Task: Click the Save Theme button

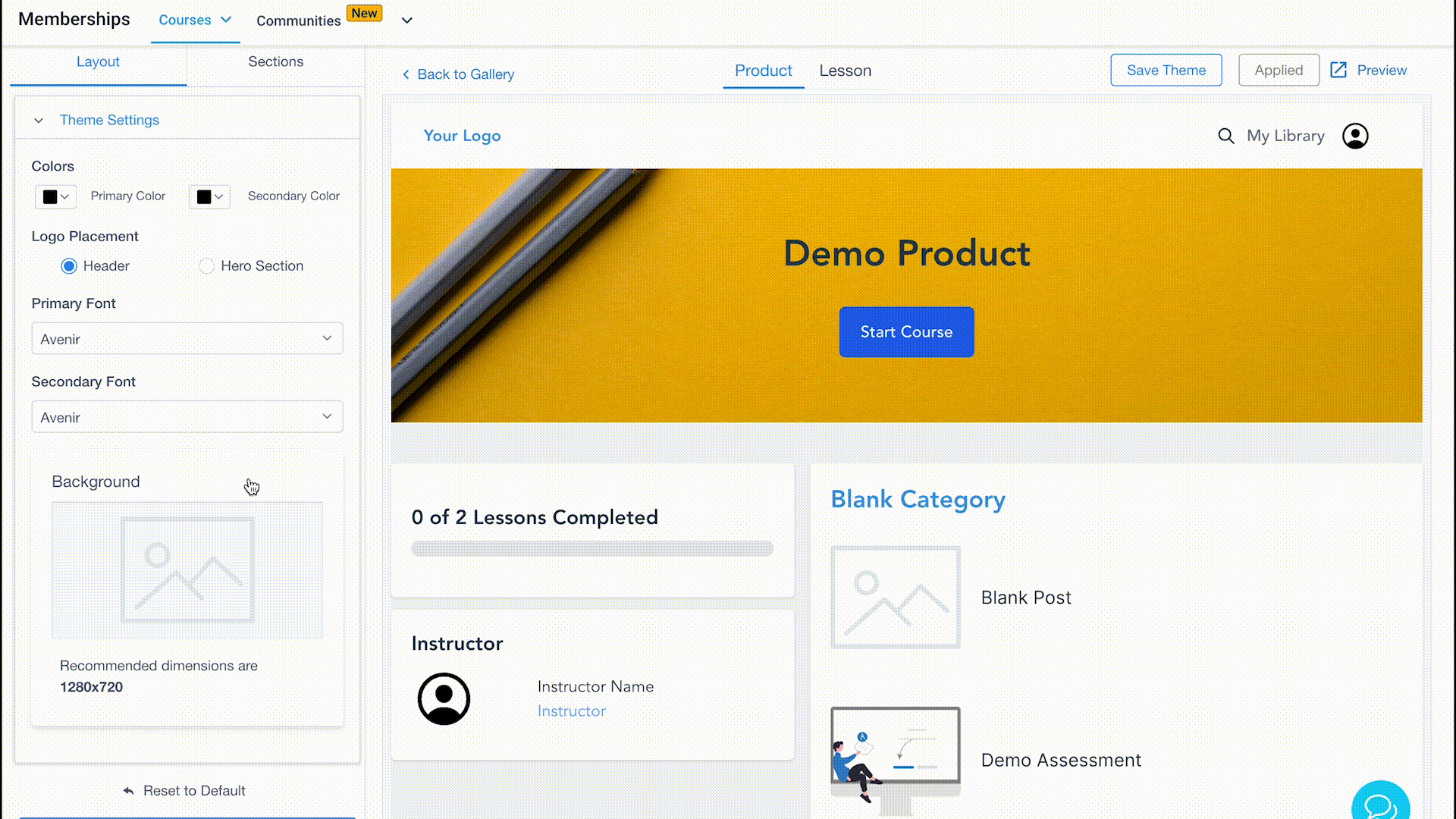Action: (1166, 70)
